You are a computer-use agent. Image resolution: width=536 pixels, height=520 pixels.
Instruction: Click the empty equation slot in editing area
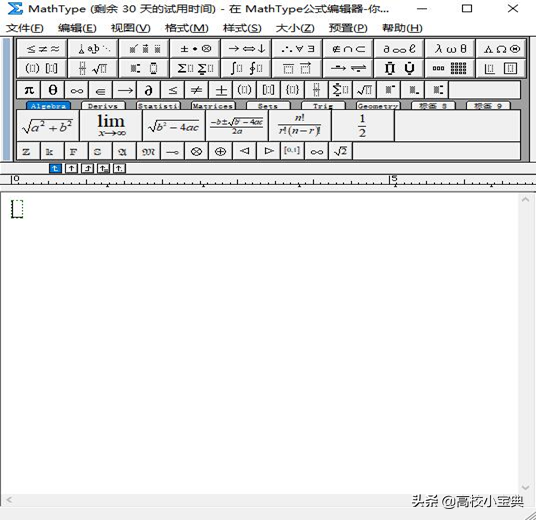coord(17,209)
